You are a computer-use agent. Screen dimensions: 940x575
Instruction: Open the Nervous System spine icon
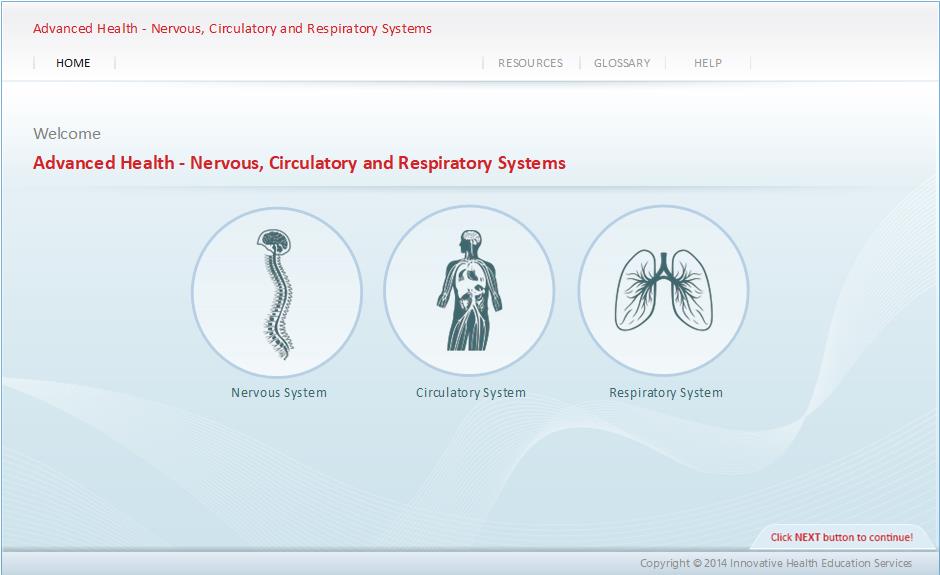click(x=276, y=292)
